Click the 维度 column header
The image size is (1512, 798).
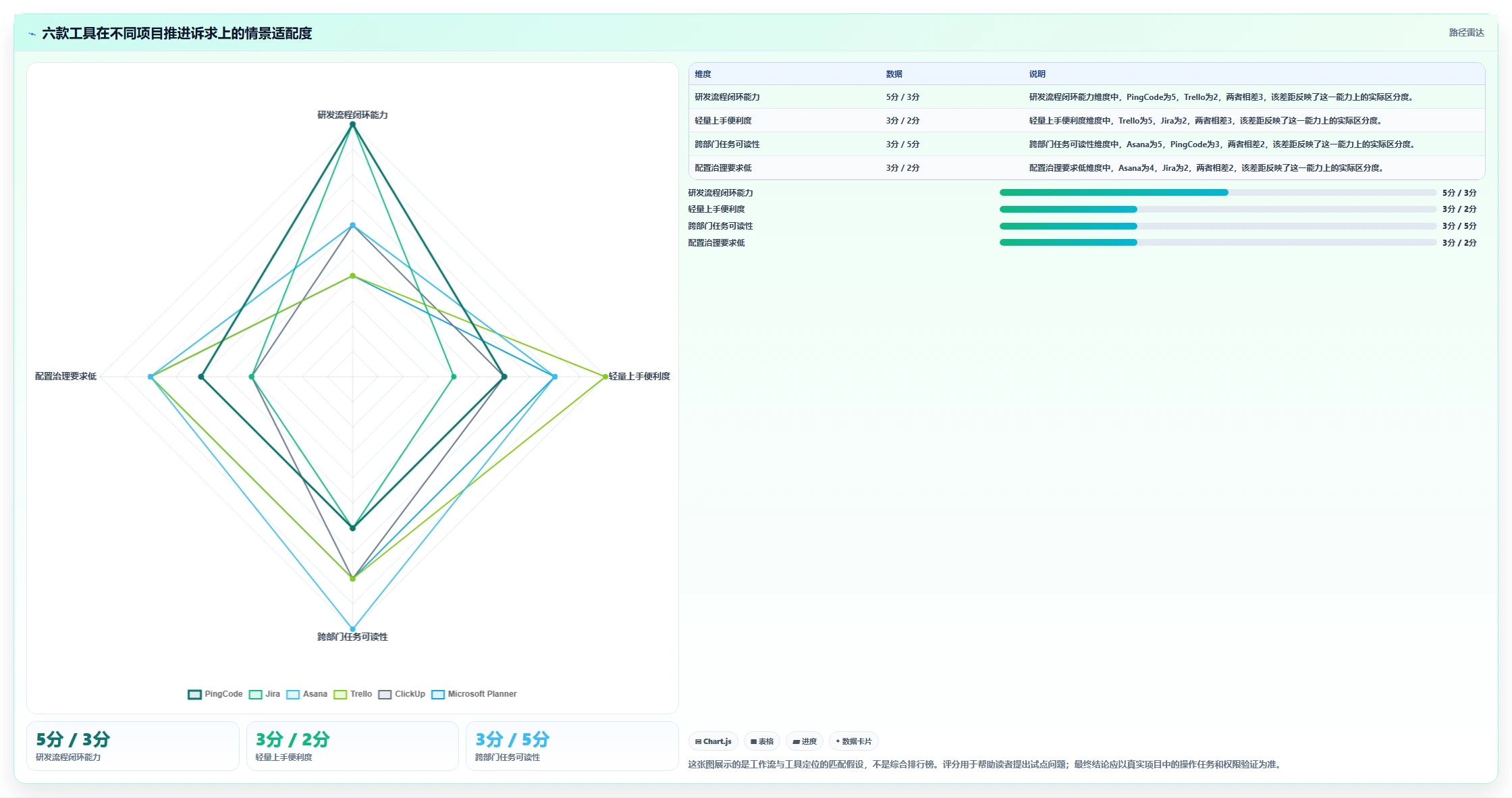[x=703, y=74]
